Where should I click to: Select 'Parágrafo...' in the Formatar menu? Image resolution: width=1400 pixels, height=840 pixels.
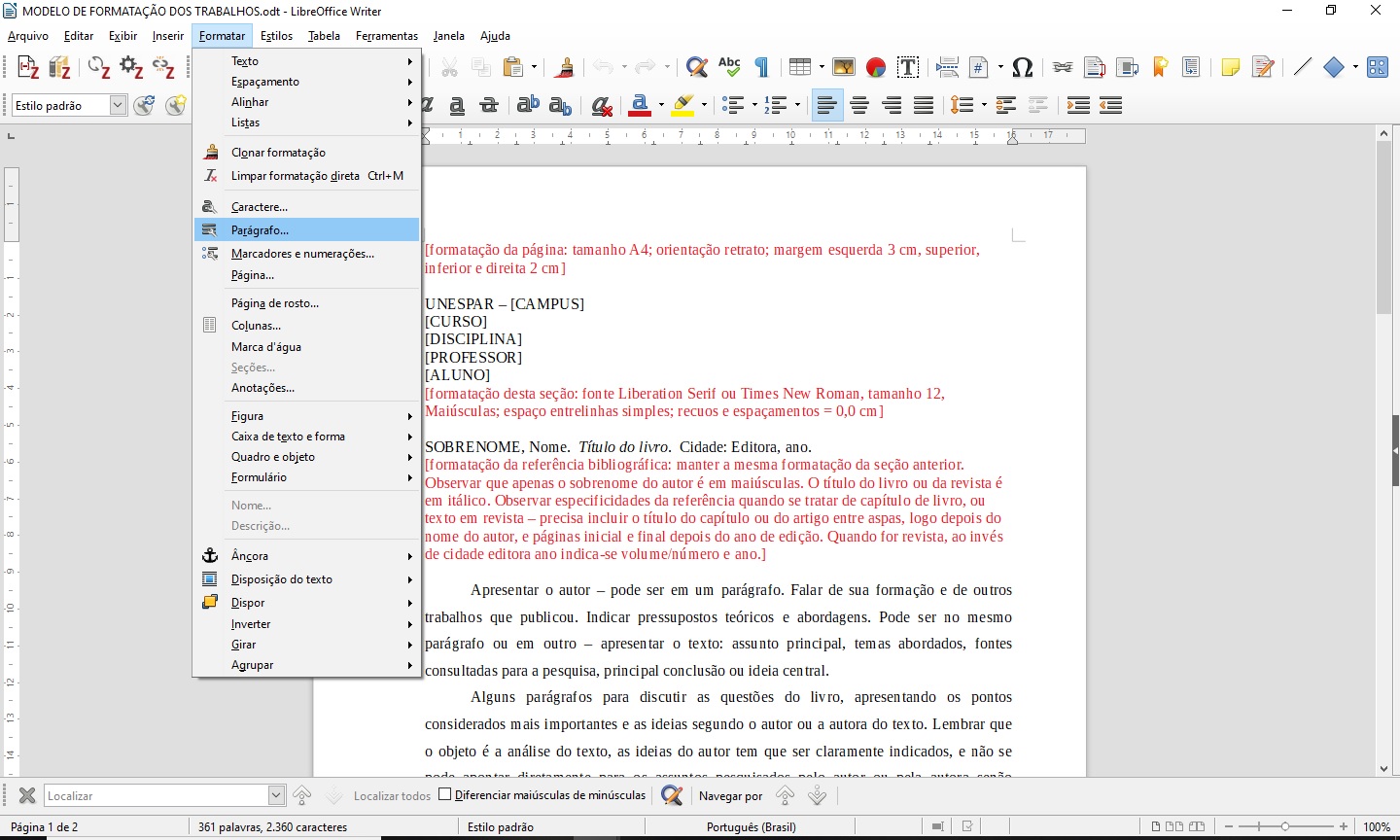click(260, 230)
